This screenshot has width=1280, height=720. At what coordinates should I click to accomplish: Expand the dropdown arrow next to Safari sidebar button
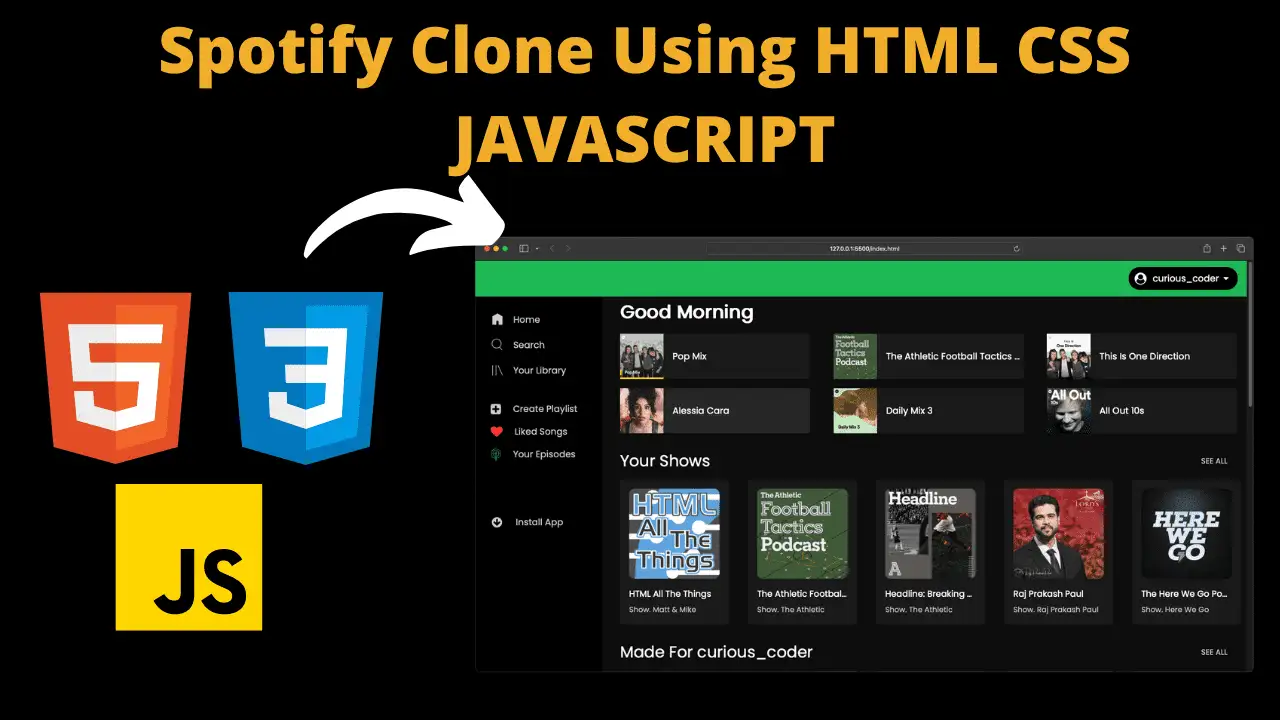tap(536, 248)
